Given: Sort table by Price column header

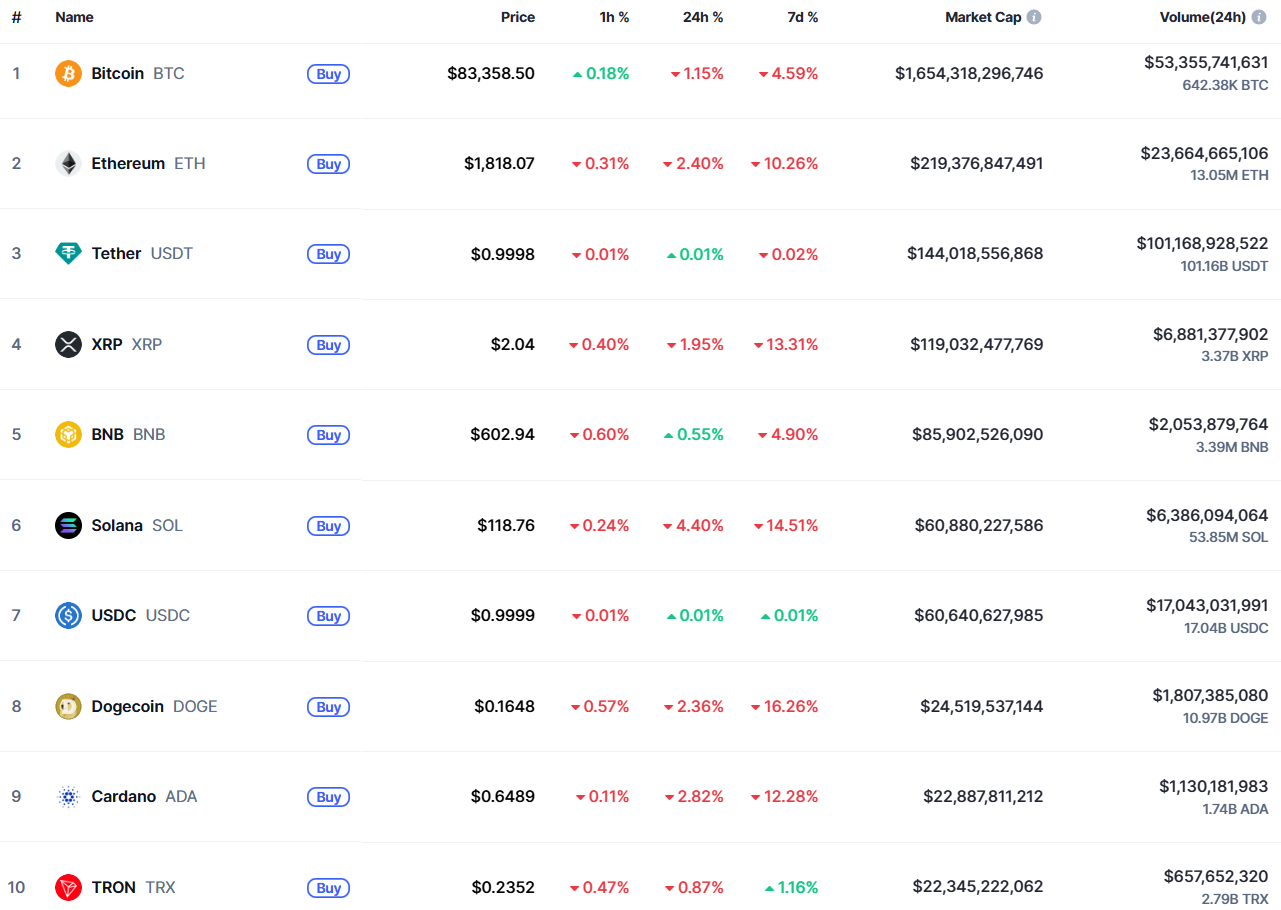Looking at the screenshot, I should point(517,17).
